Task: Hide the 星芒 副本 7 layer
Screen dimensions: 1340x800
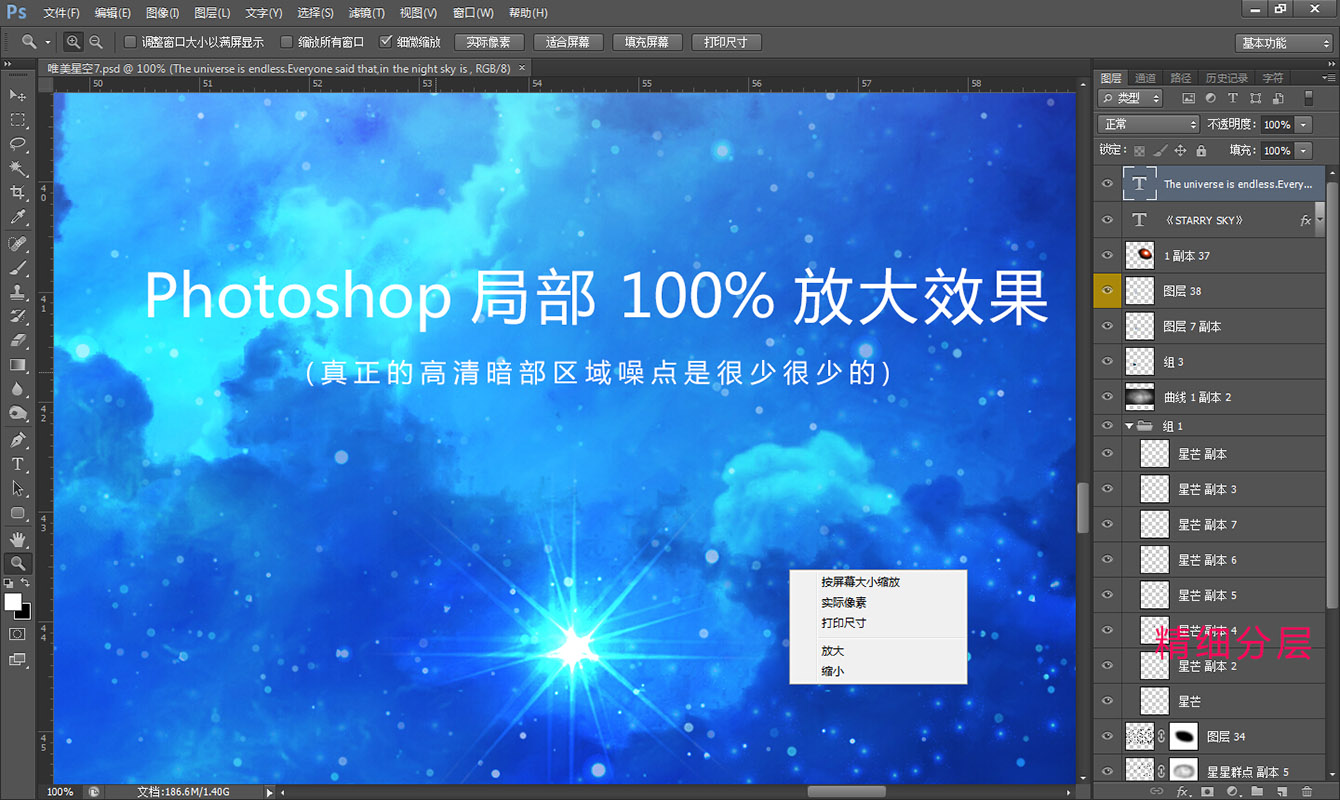Action: (1107, 524)
